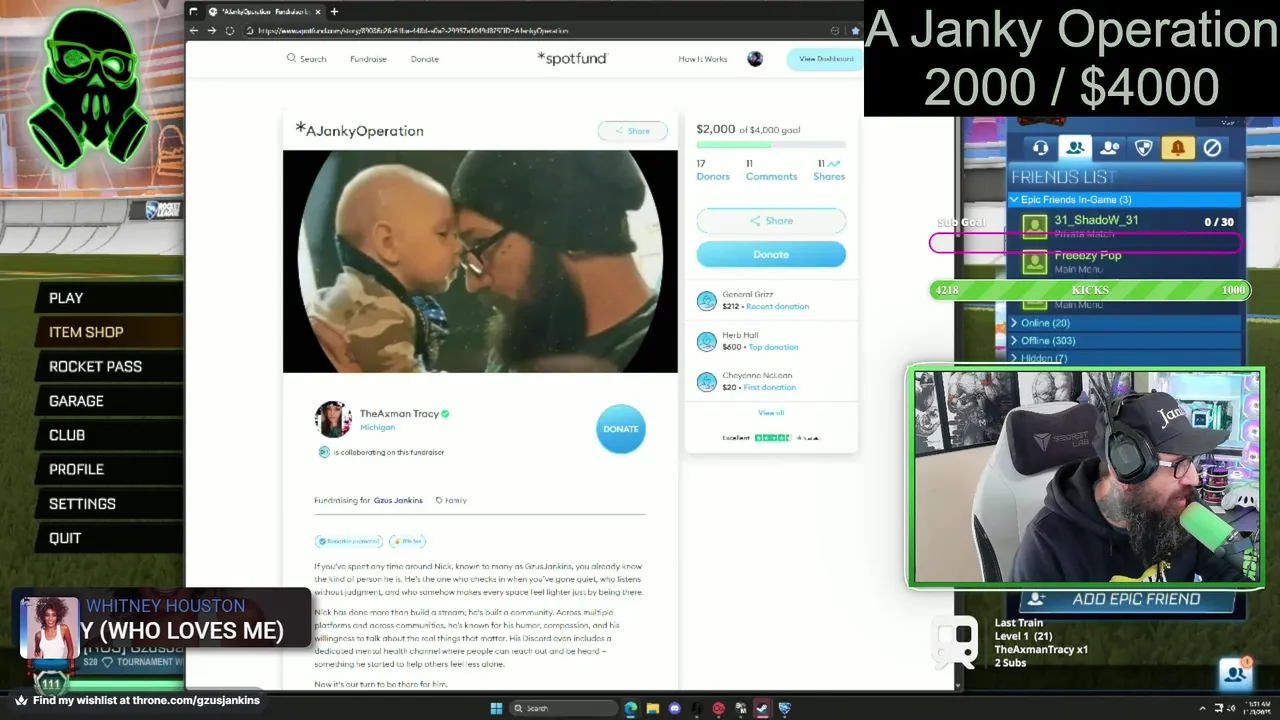
Task: Select the Friends List tab icon
Action: tap(1075, 148)
